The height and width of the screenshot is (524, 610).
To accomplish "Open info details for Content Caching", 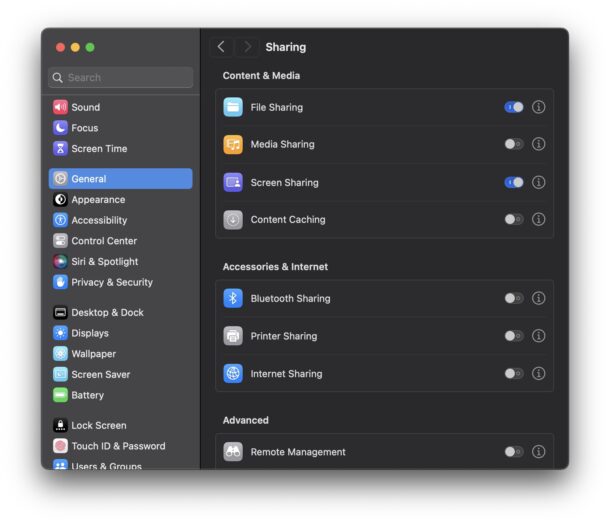I will 539,219.
